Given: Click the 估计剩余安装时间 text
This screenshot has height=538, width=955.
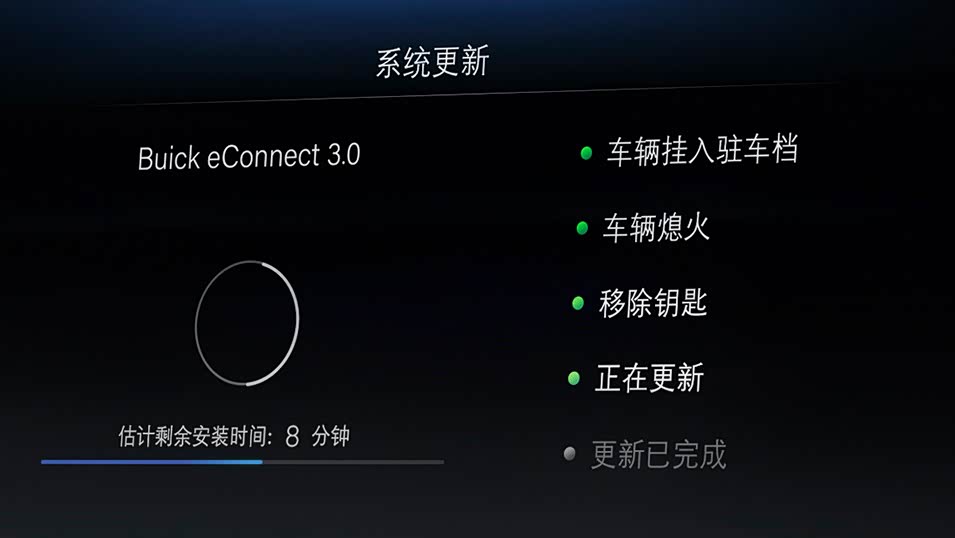Looking at the screenshot, I should coord(195,436).
